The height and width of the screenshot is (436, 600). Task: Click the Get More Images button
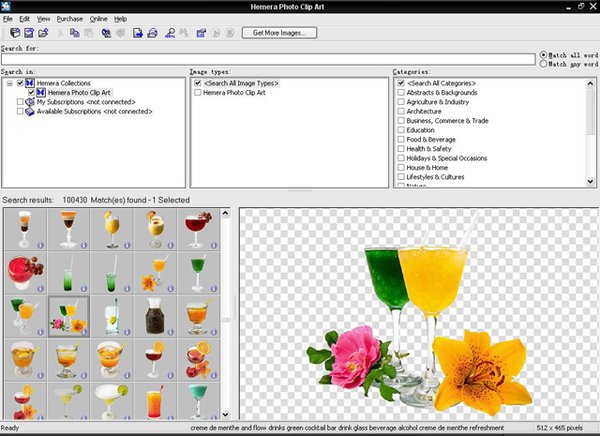(x=279, y=33)
